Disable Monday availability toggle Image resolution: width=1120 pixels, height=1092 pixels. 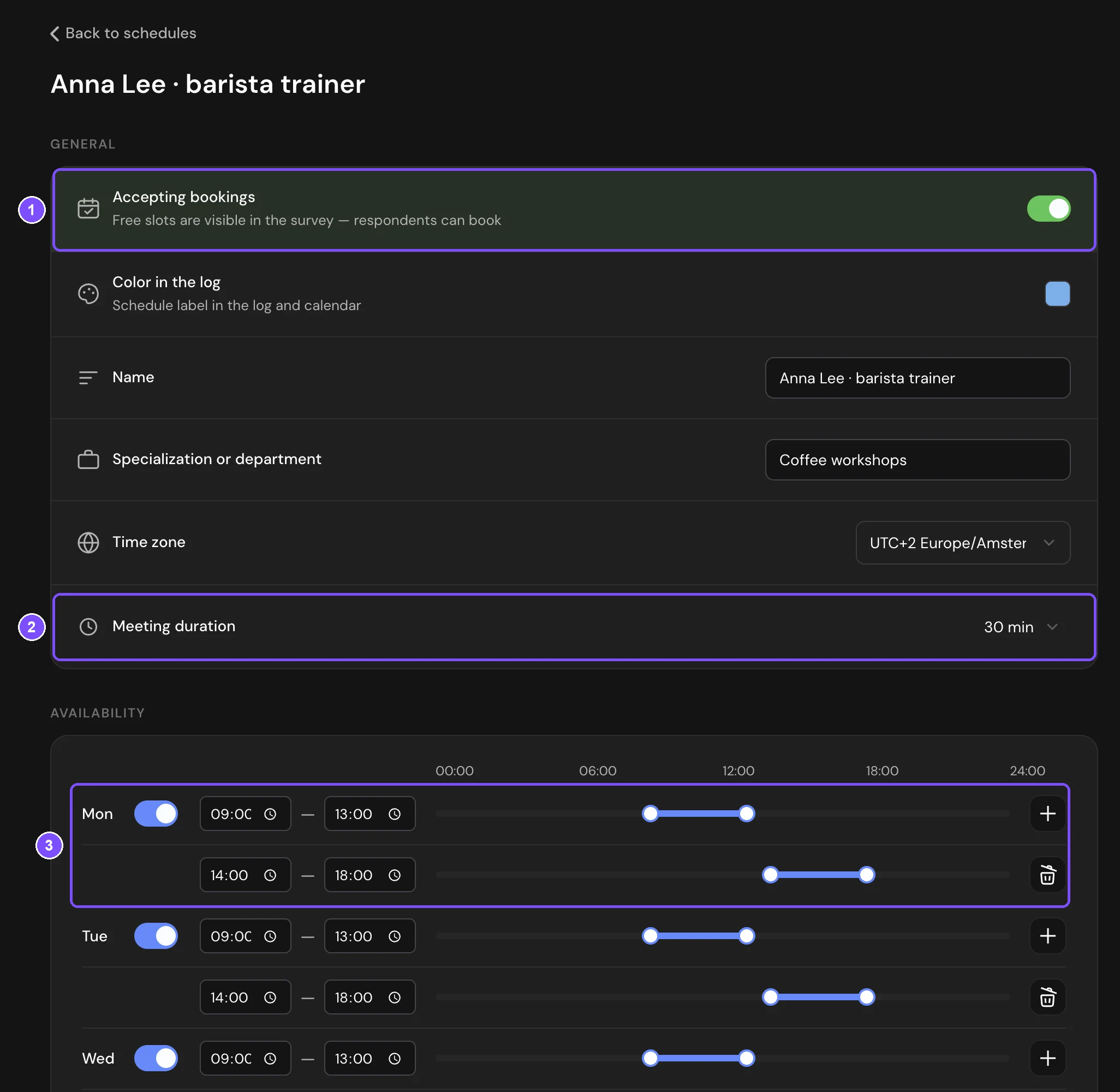pyautogui.click(x=156, y=813)
